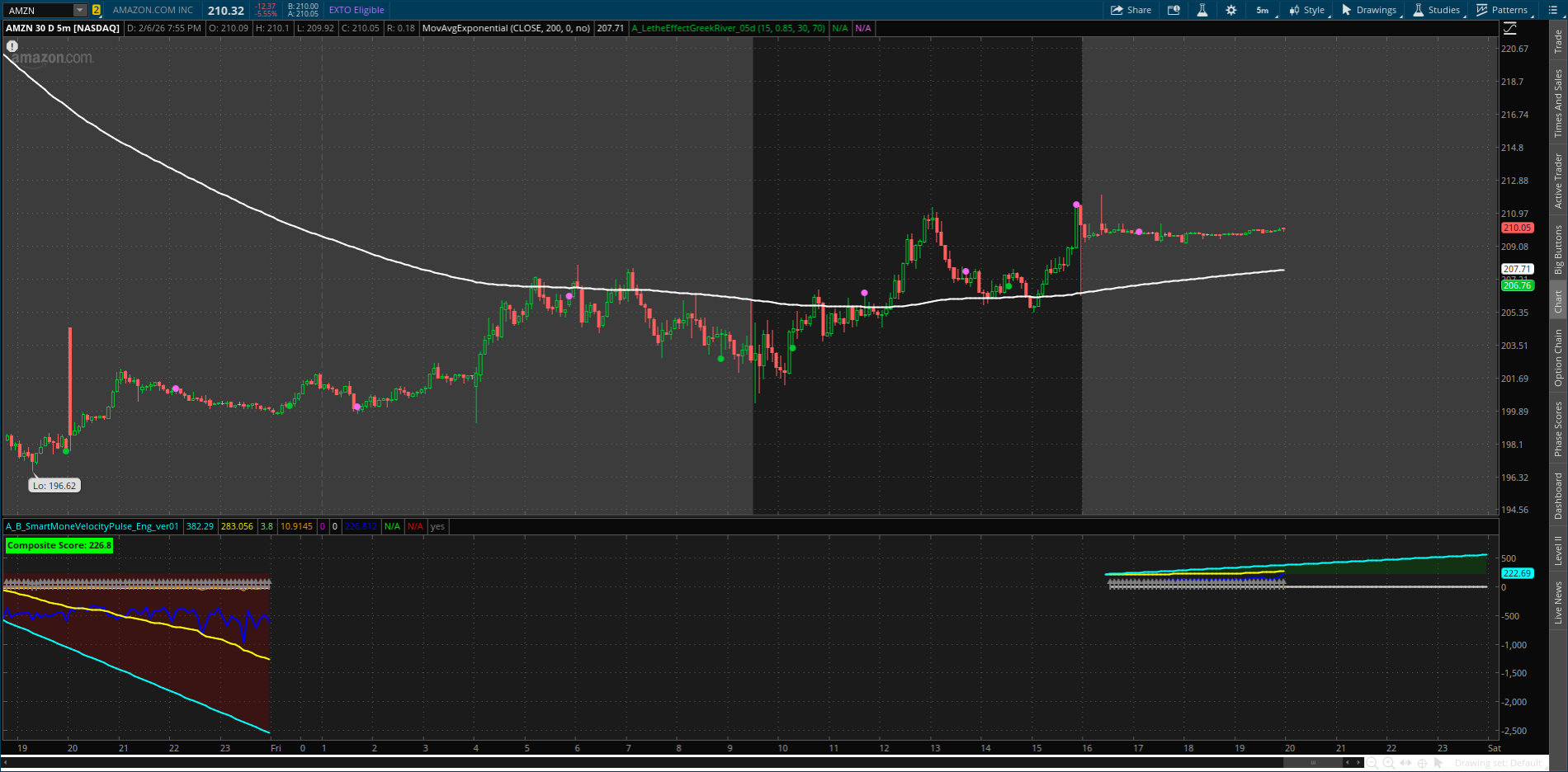
Task: Open the AMZN symbol dropdown
Action: click(78, 10)
